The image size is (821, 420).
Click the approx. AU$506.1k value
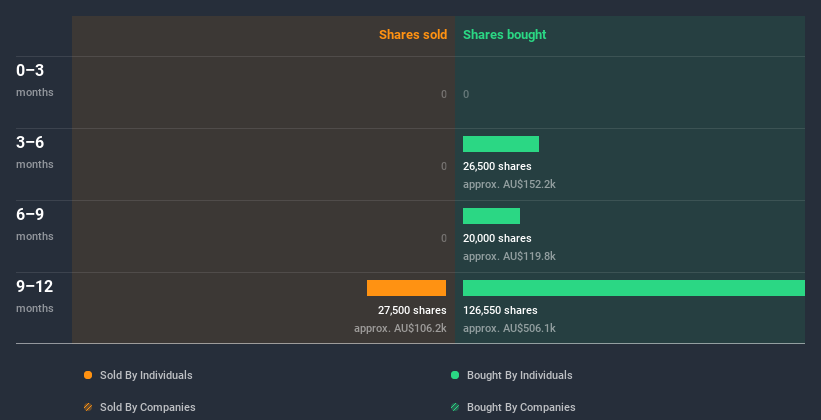click(509, 328)
